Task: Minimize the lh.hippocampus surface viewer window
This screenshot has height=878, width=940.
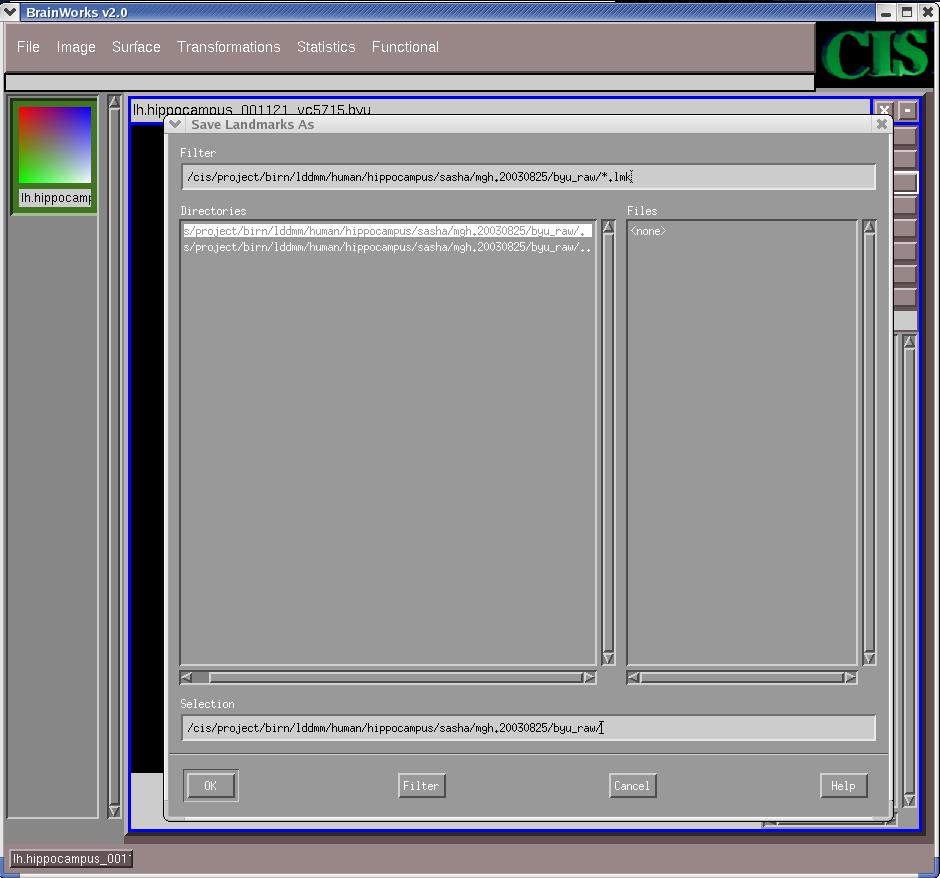Action: [x=908, y=110]
